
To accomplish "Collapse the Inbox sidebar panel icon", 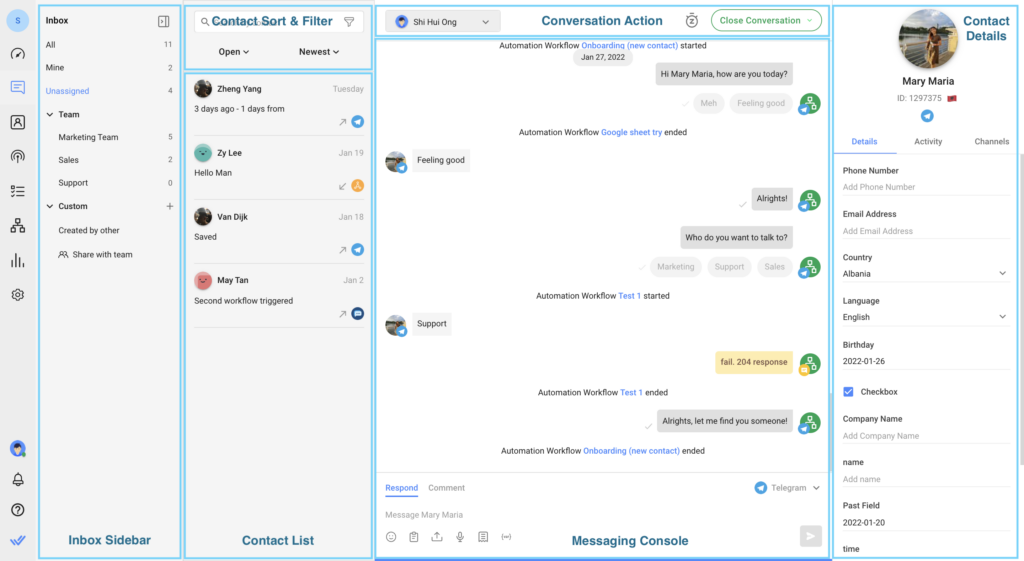I will coord(163,22).
